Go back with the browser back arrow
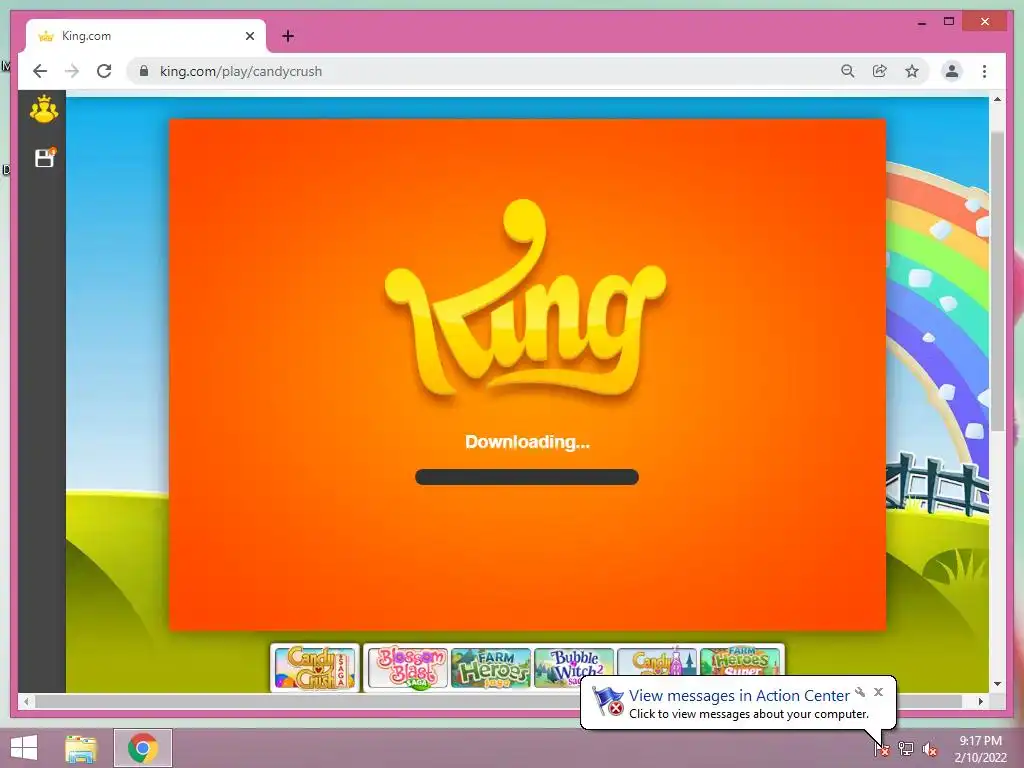Screen dimensions: 1024x768 click(x=40, y=71)
